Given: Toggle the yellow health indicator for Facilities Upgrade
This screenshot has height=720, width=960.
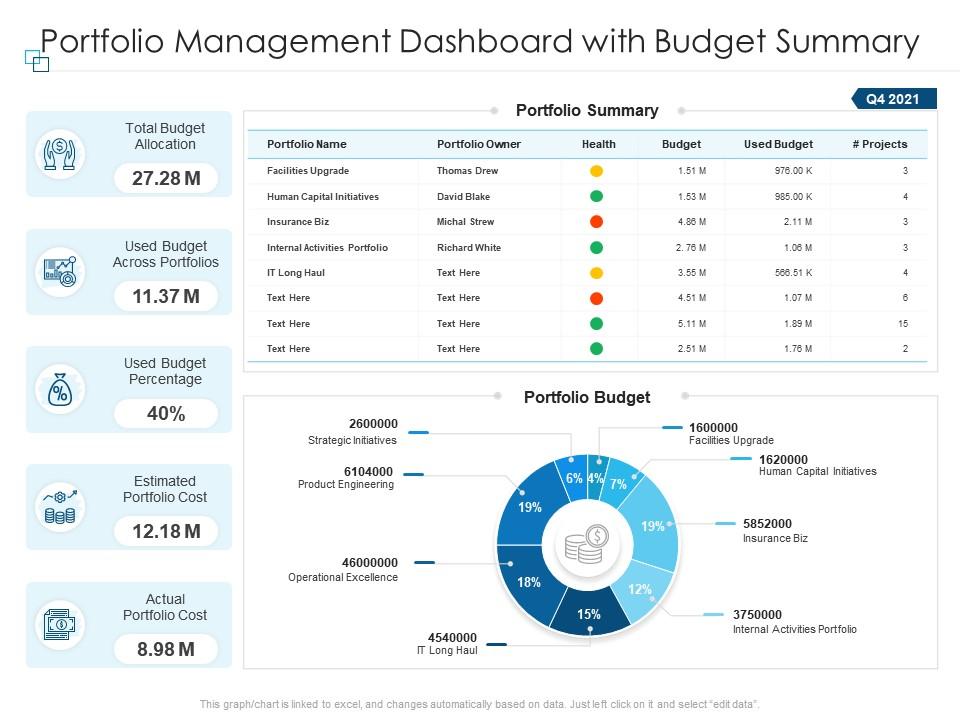Looking at the screenshot, I should (597, 170).
